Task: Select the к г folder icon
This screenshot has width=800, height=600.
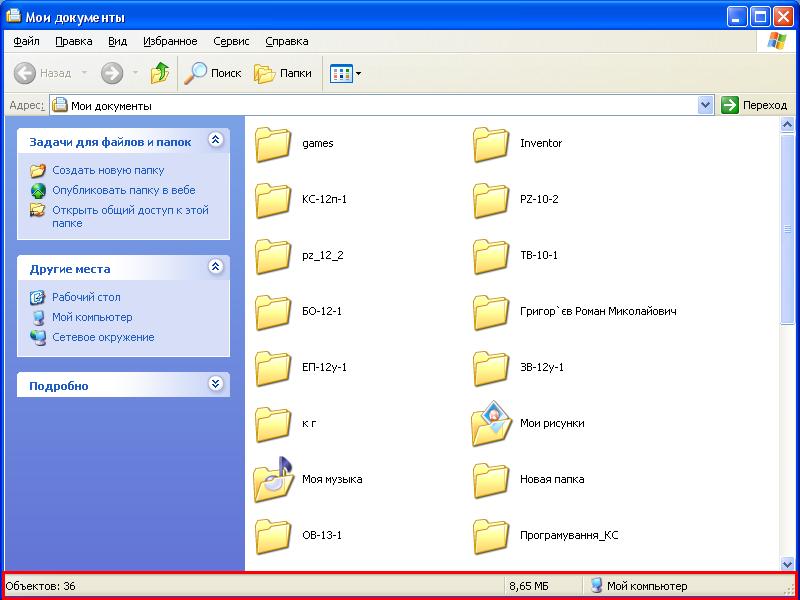Action: coord(273,424)
